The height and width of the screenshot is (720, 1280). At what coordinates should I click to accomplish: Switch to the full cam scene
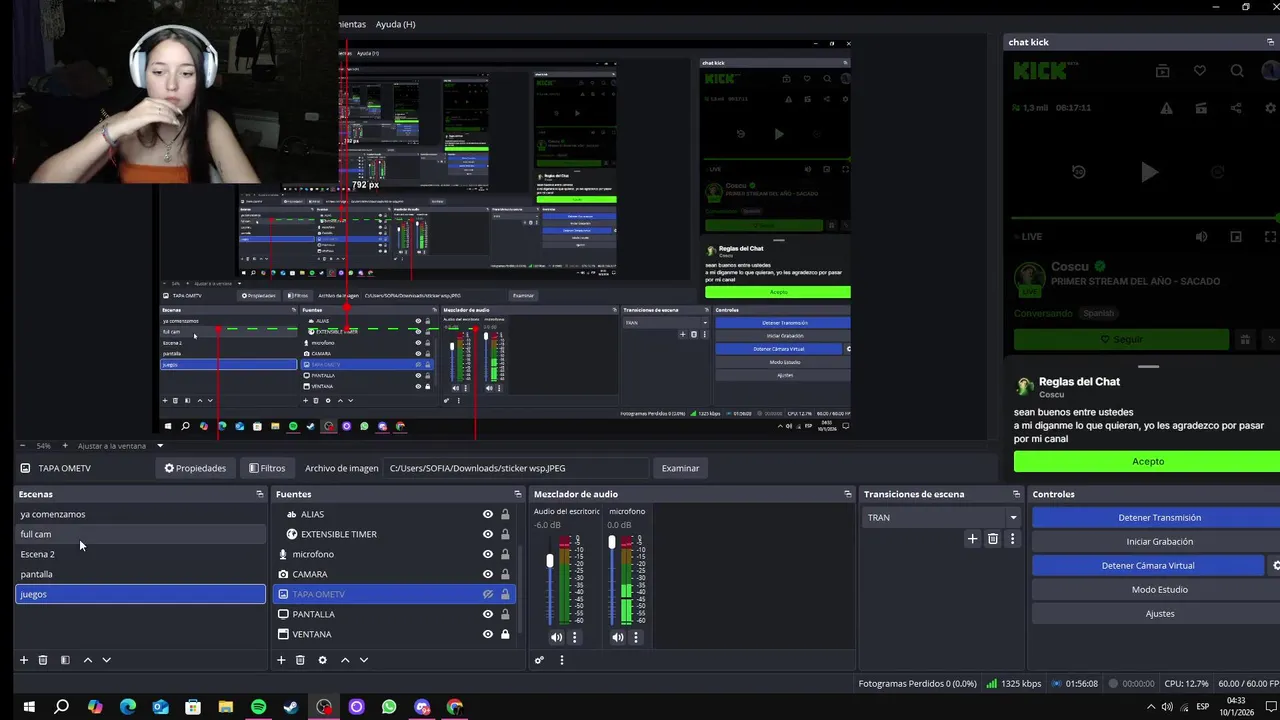pyautogui.click(x=140, y=534)
